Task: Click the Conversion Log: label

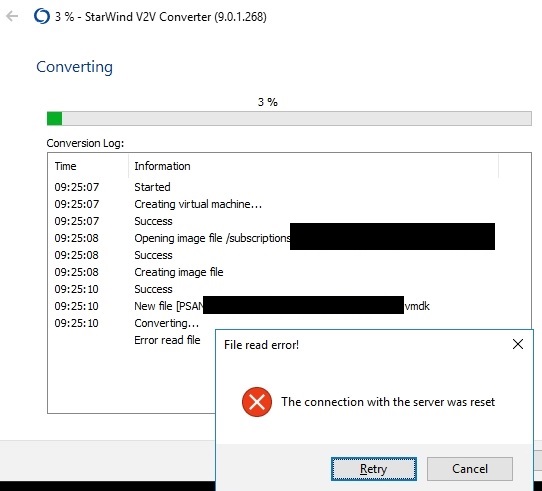Action: click(x=85, y=143)
